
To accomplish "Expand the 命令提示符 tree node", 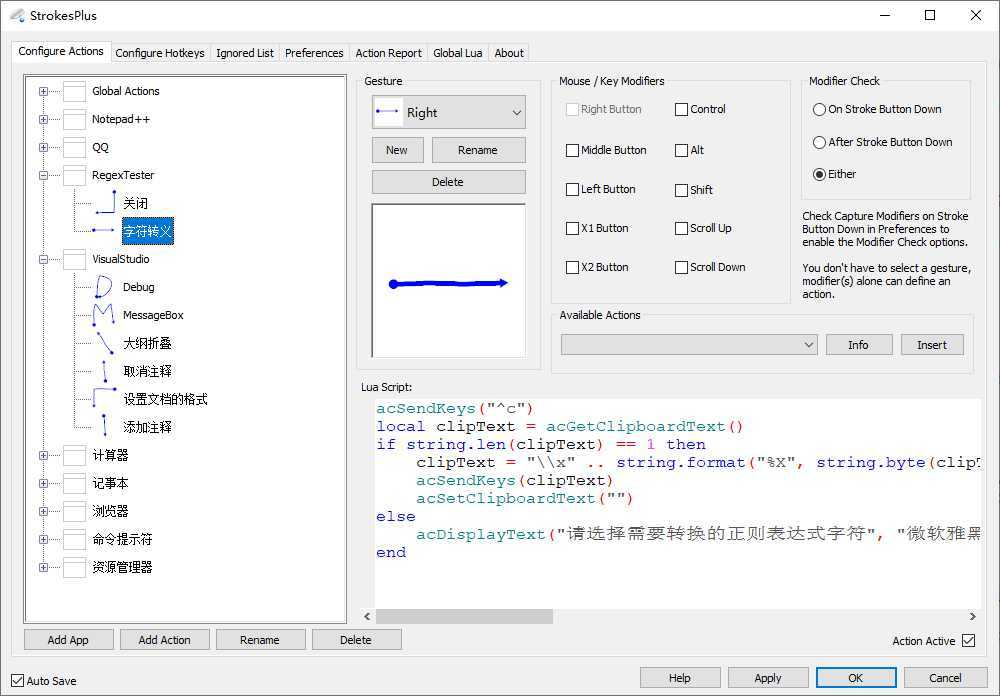I will pyautogui.click(x=43, y=540).
